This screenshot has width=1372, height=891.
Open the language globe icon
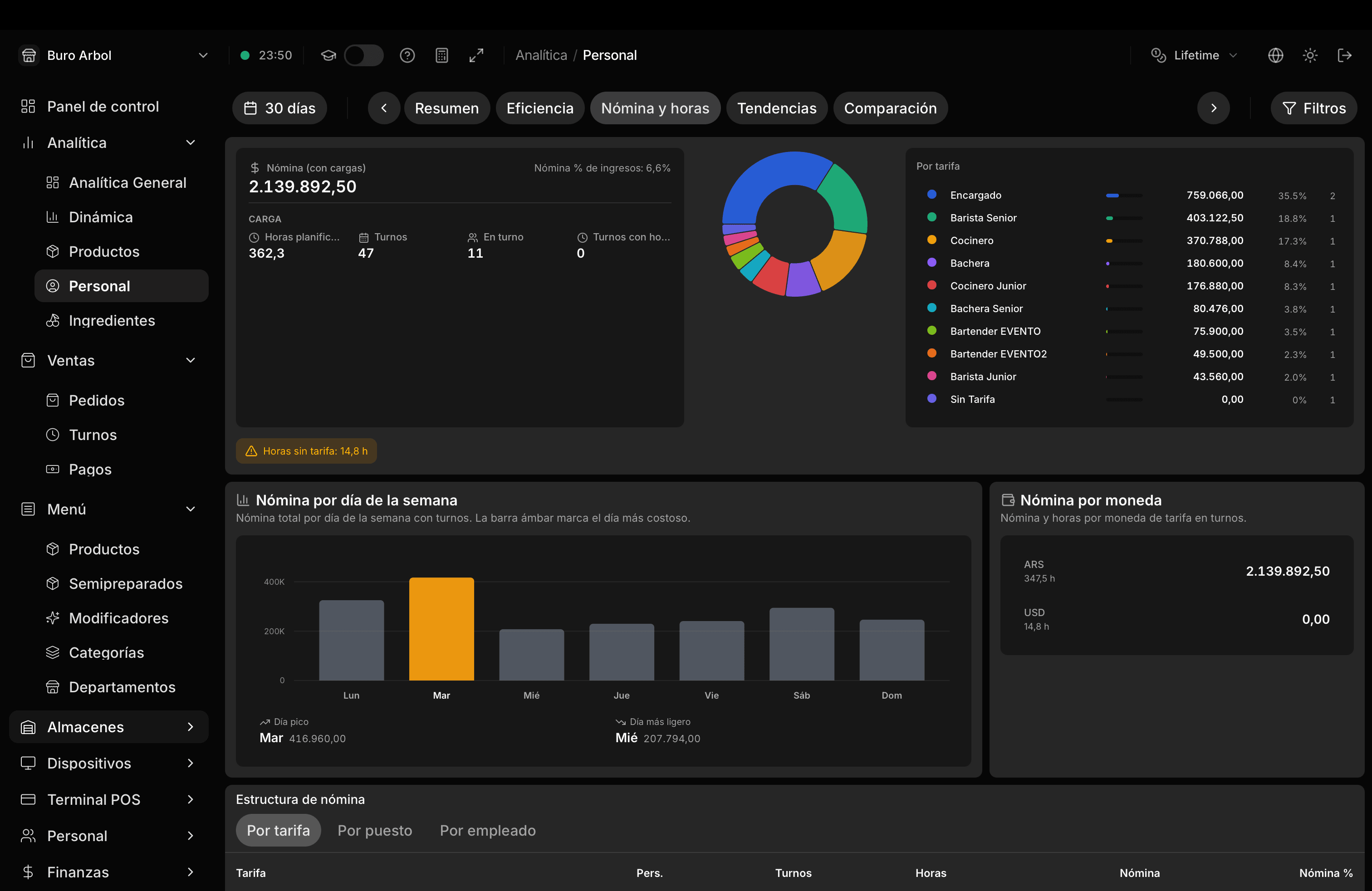[x=1275, y=55]
